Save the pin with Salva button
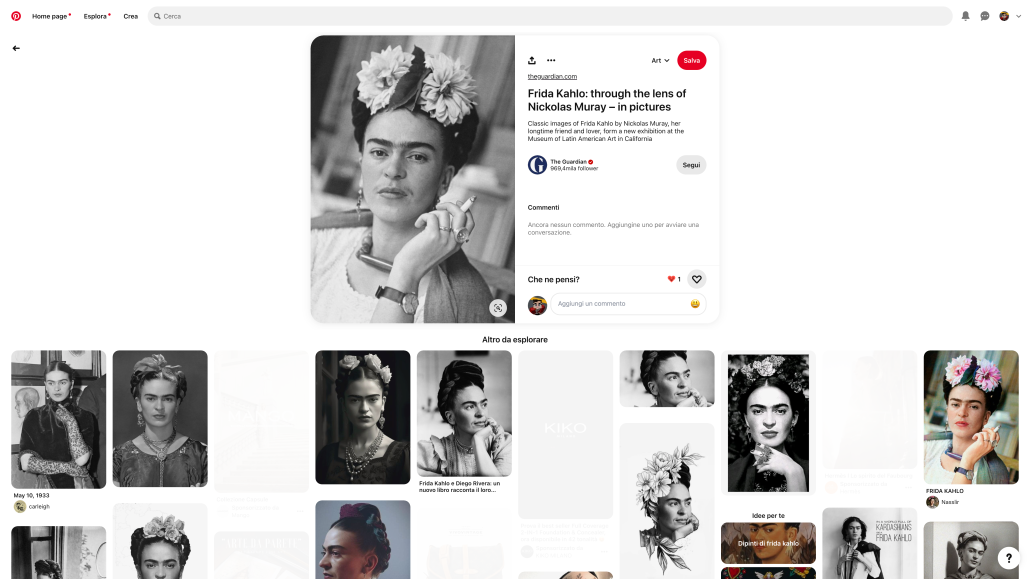1030x579 pixels. tap(692, 60)
